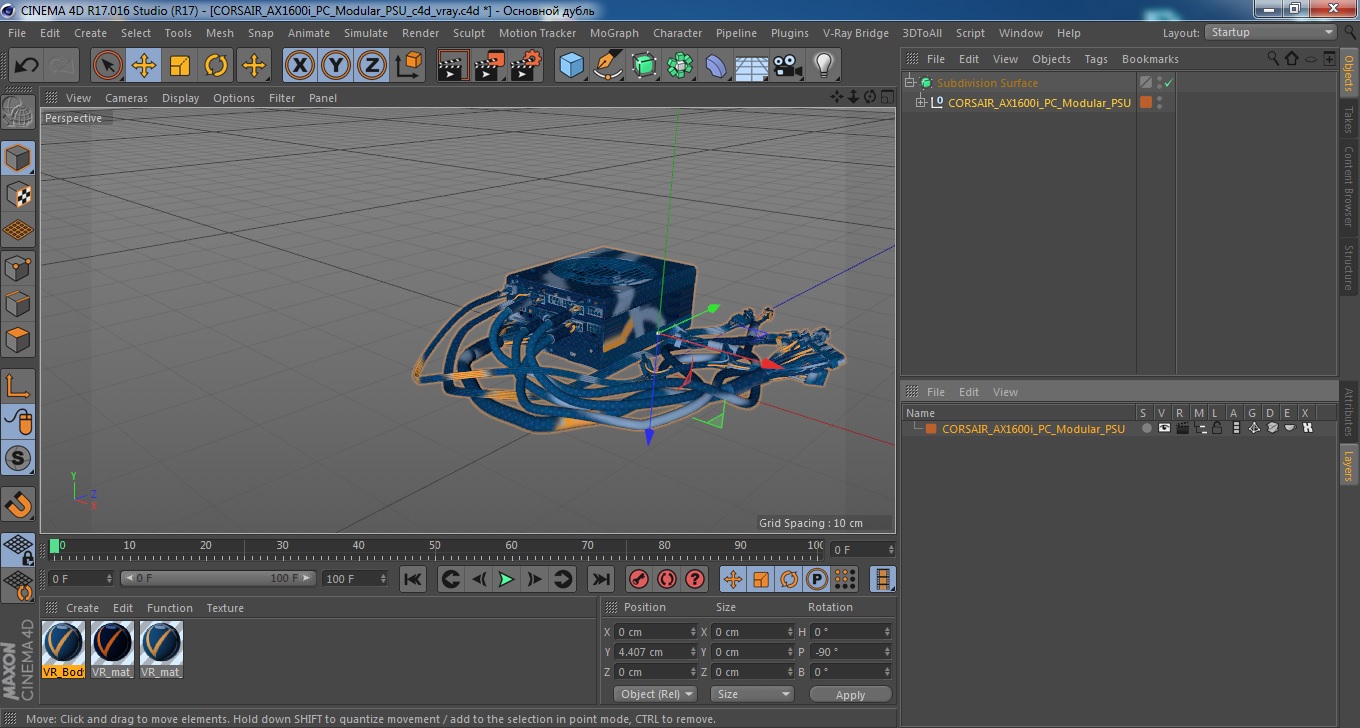
Task: Toggle layer Solo column for CORSAIR layer
Action: (1147, 429)
